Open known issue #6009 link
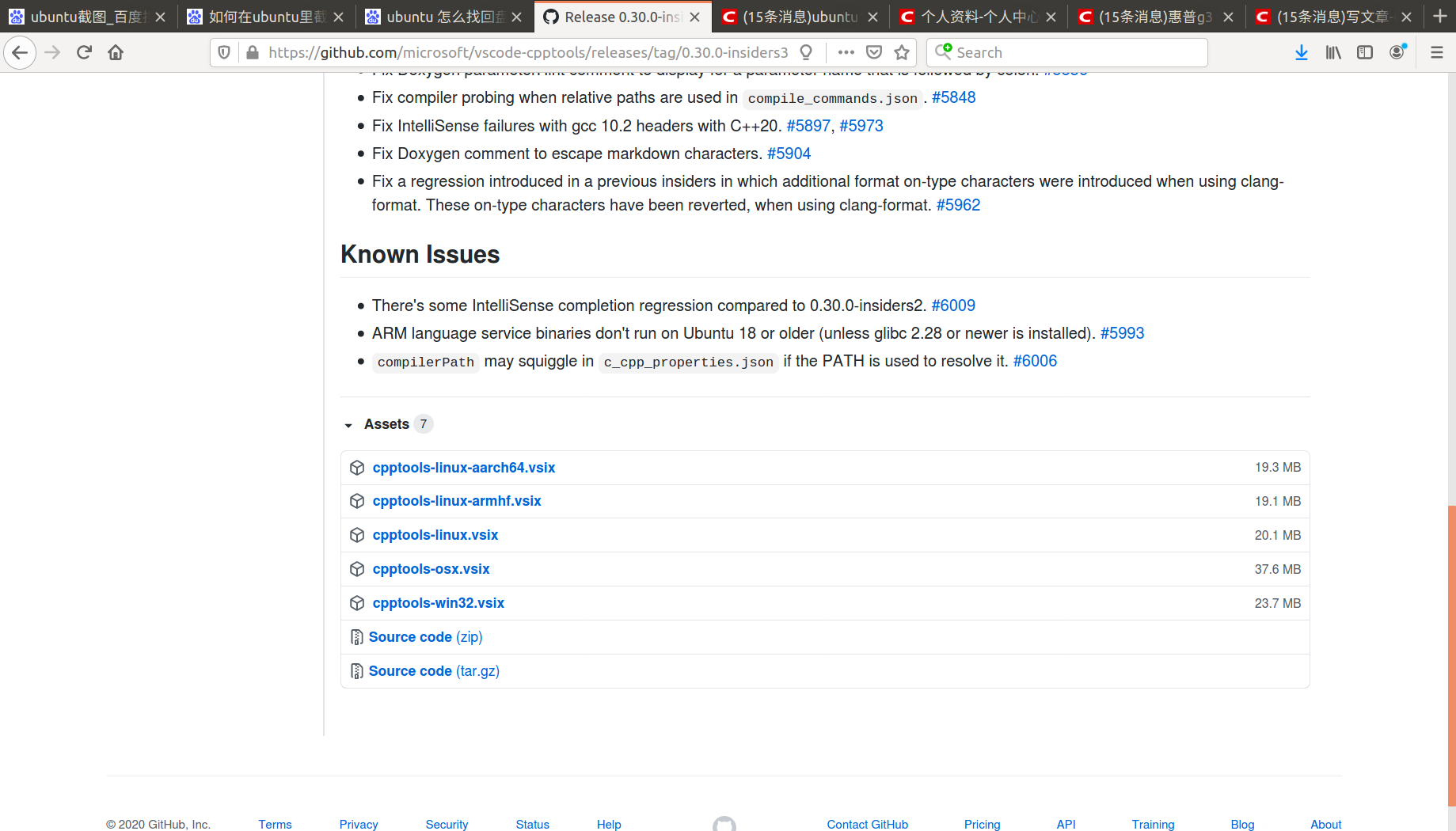Screen dimensions: 1456x831 (953, 305)
